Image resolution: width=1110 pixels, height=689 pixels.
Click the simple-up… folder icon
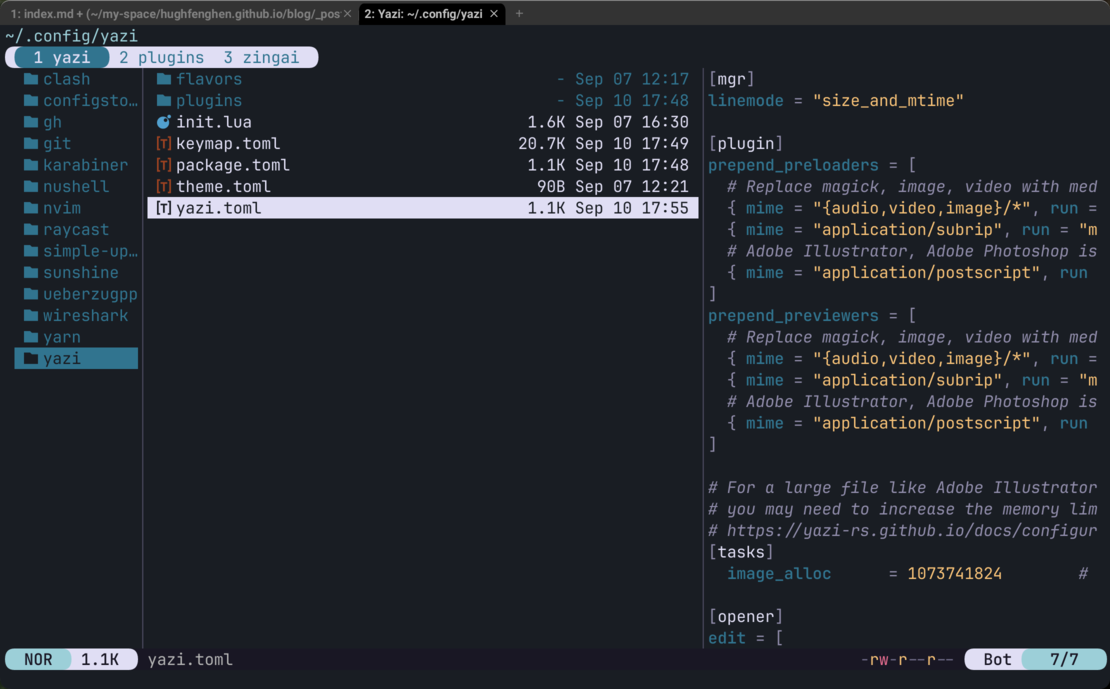[30, 251]
